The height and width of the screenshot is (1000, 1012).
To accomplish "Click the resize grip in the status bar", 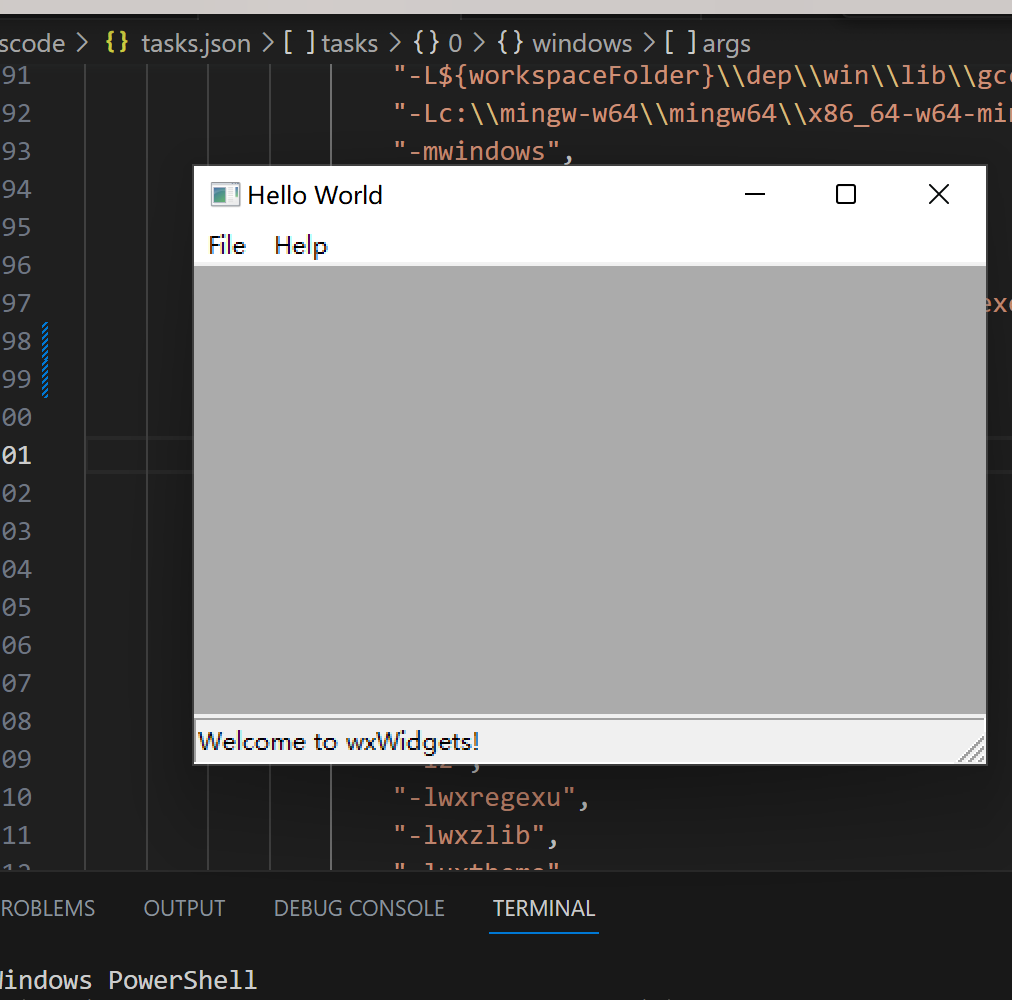I will coord(972,750).
